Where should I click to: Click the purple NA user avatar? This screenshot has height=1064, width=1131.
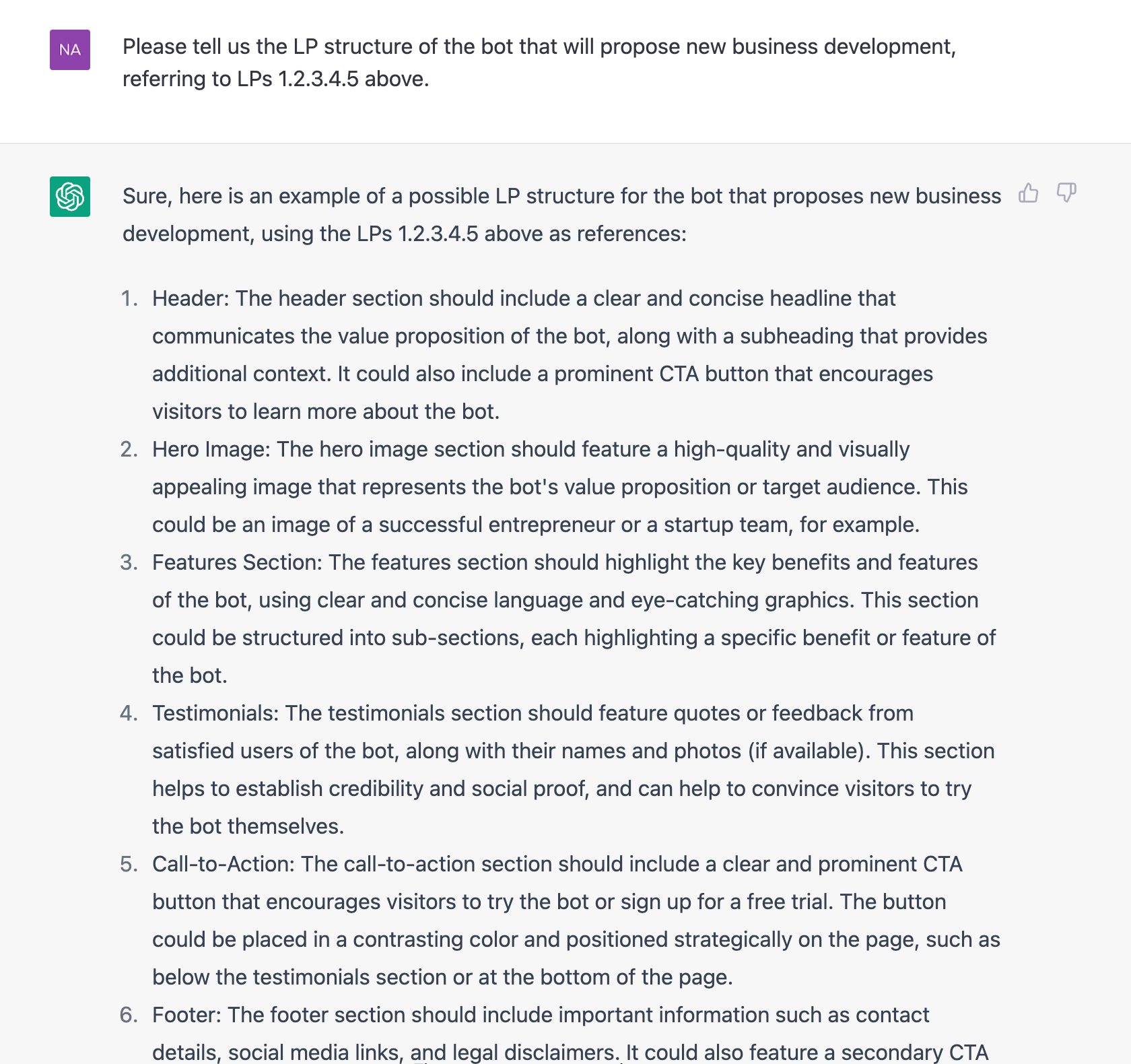[70, 50]
